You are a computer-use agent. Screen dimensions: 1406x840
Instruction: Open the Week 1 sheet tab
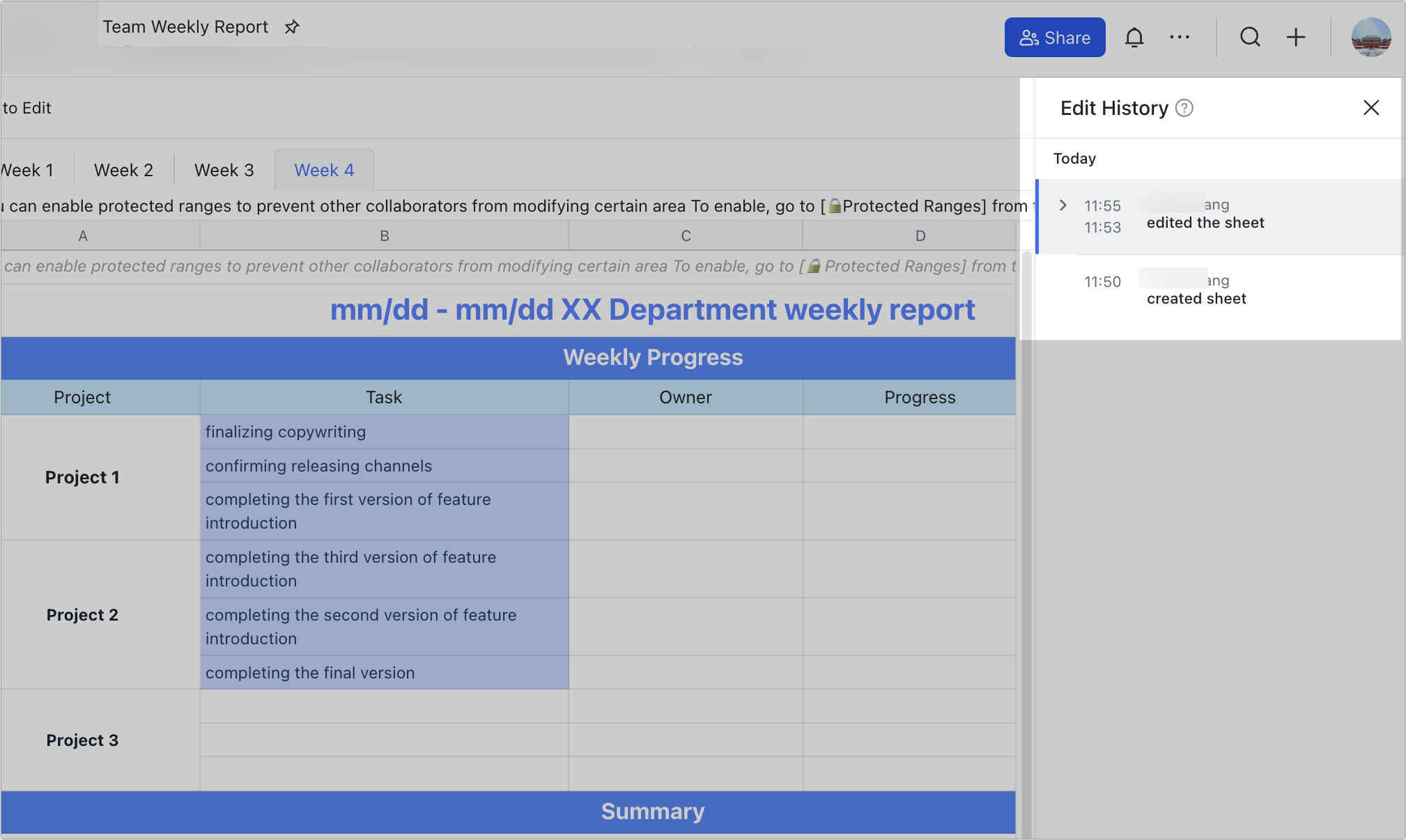coord(28,171)
